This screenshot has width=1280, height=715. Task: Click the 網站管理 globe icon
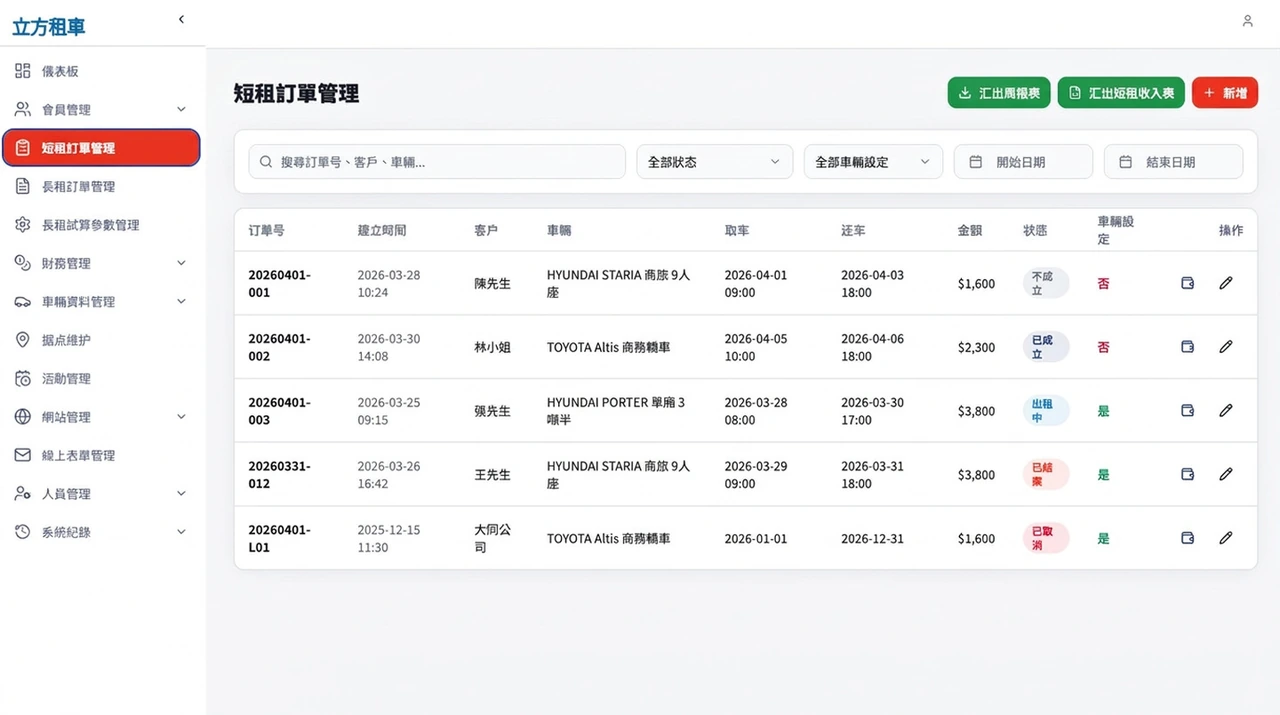coord(22,417)
